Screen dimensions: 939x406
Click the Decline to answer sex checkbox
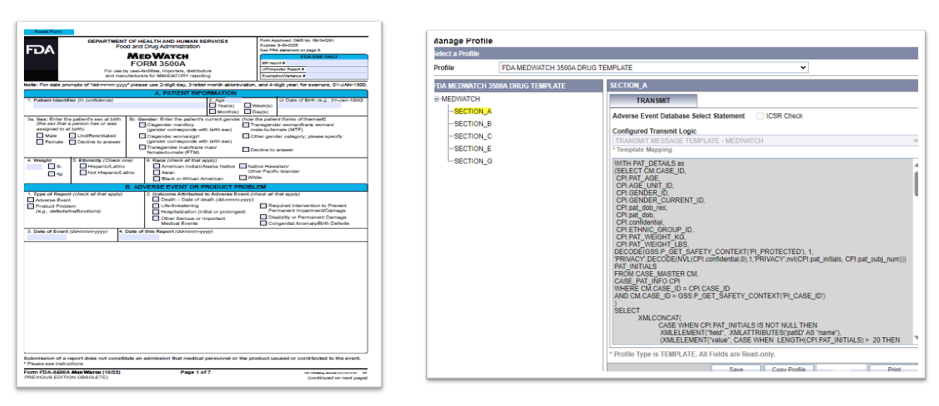tap(72, 142)
